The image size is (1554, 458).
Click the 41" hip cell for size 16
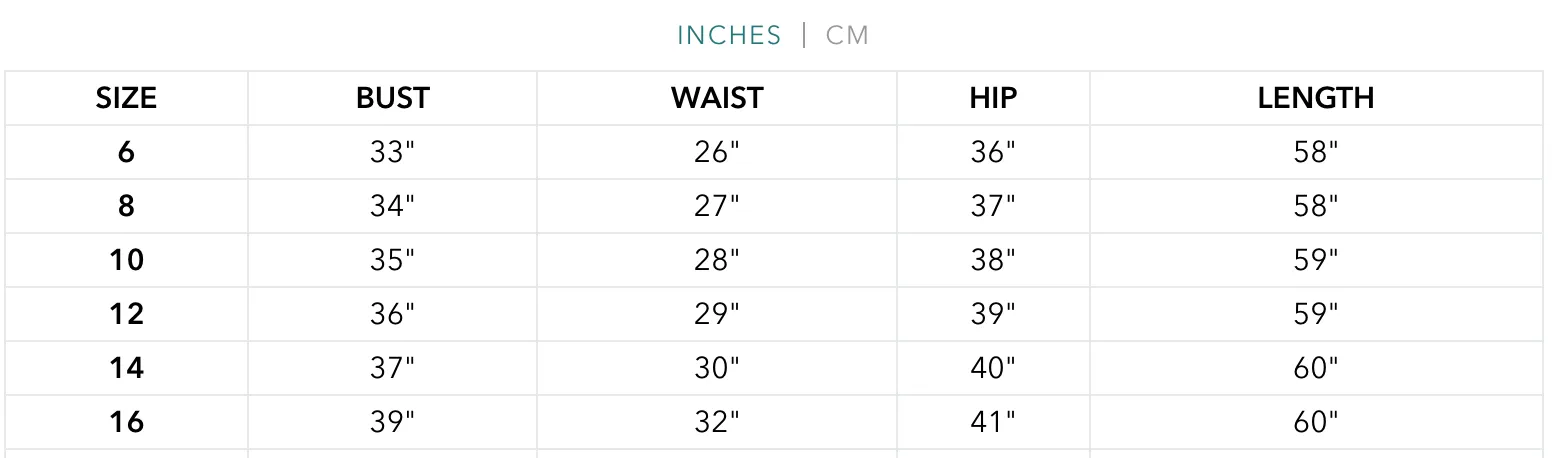tap(993, 422)
